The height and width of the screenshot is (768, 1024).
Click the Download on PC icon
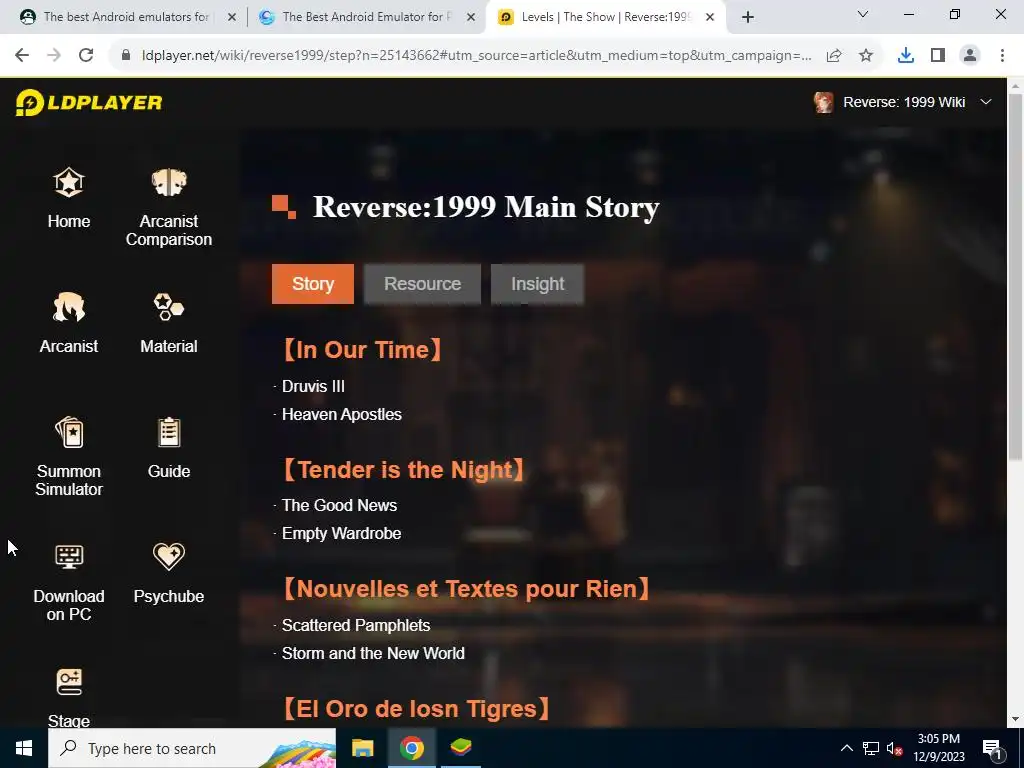click(69, 556)
